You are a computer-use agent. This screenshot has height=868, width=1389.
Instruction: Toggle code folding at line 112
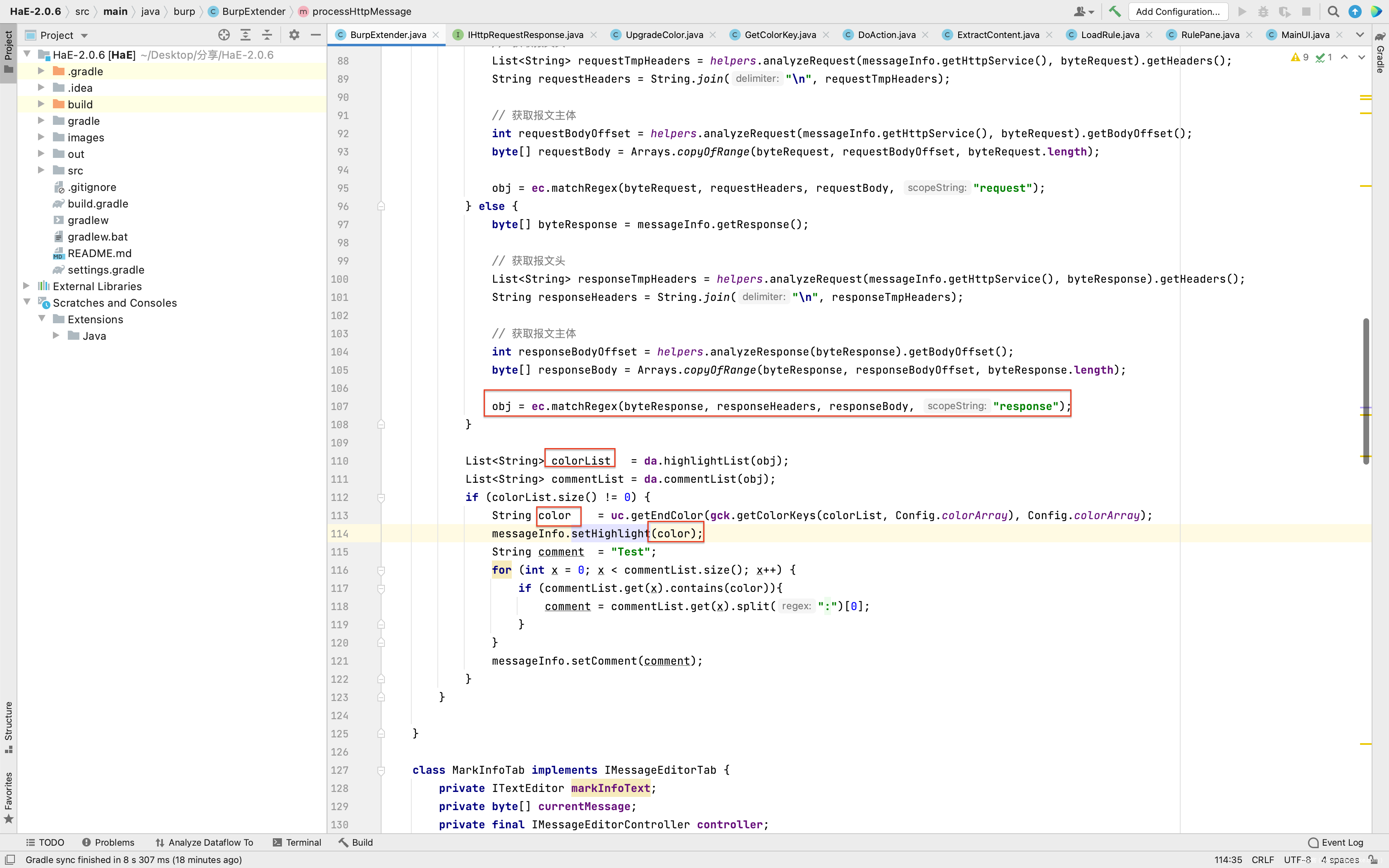click(x=381, y=498)
